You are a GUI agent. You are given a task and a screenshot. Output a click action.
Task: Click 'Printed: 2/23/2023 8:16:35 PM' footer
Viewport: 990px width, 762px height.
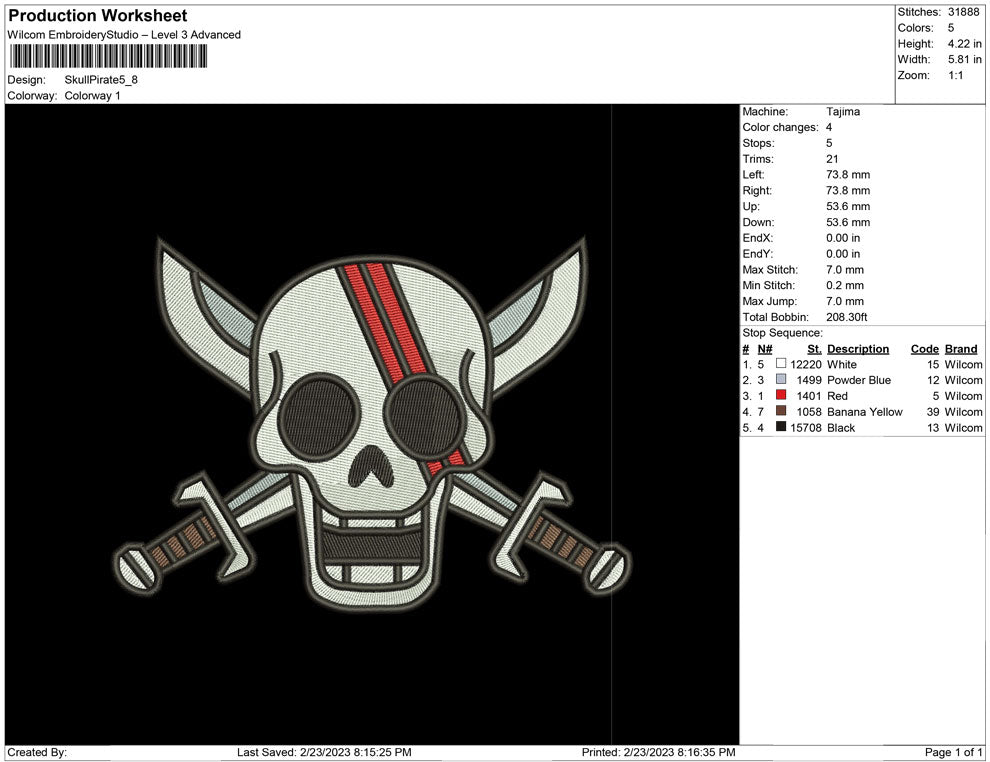[x=659, y=752]
